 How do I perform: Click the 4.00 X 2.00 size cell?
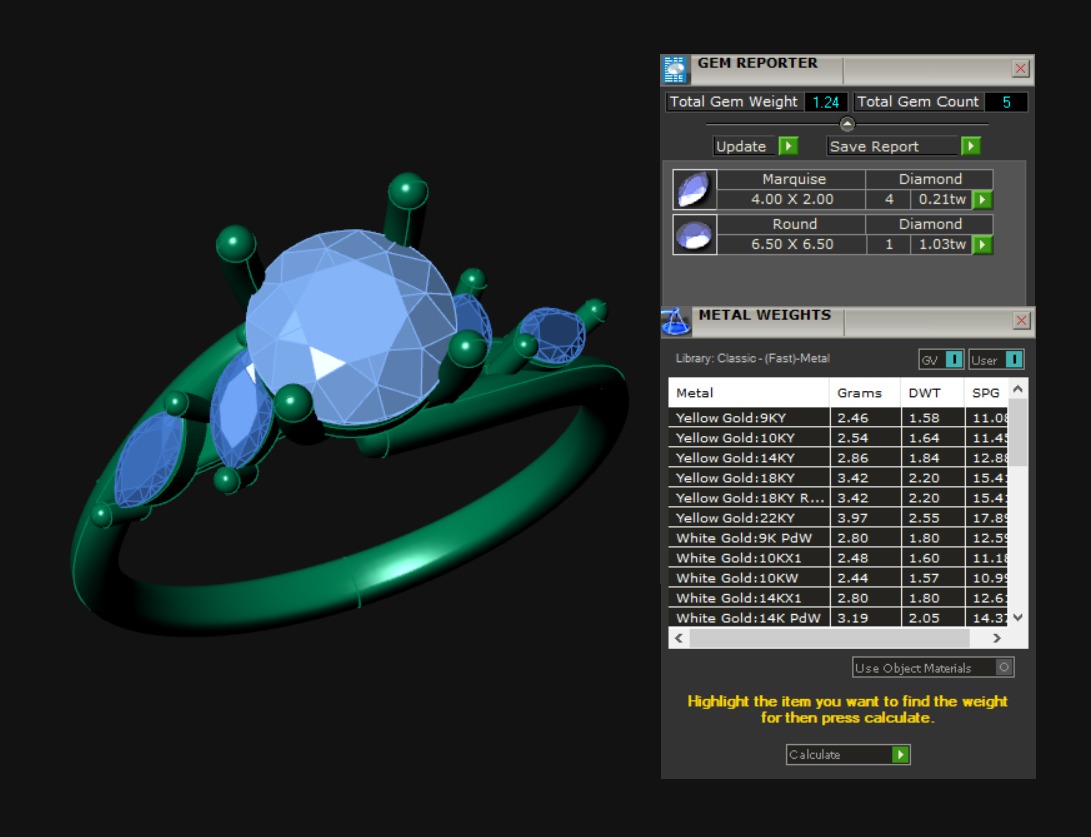(x=792, y=200)
